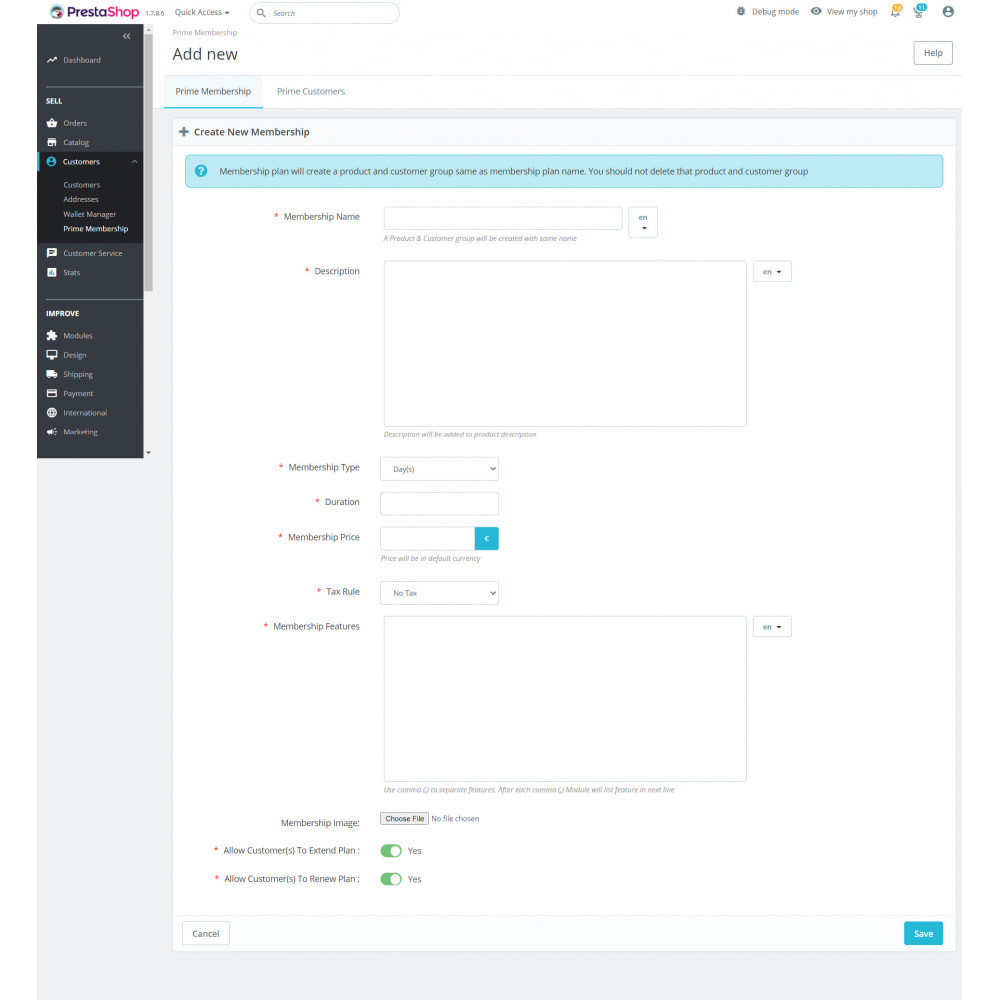Open Customers submenu item
1000x1000 pixels.
pos(82,185)
